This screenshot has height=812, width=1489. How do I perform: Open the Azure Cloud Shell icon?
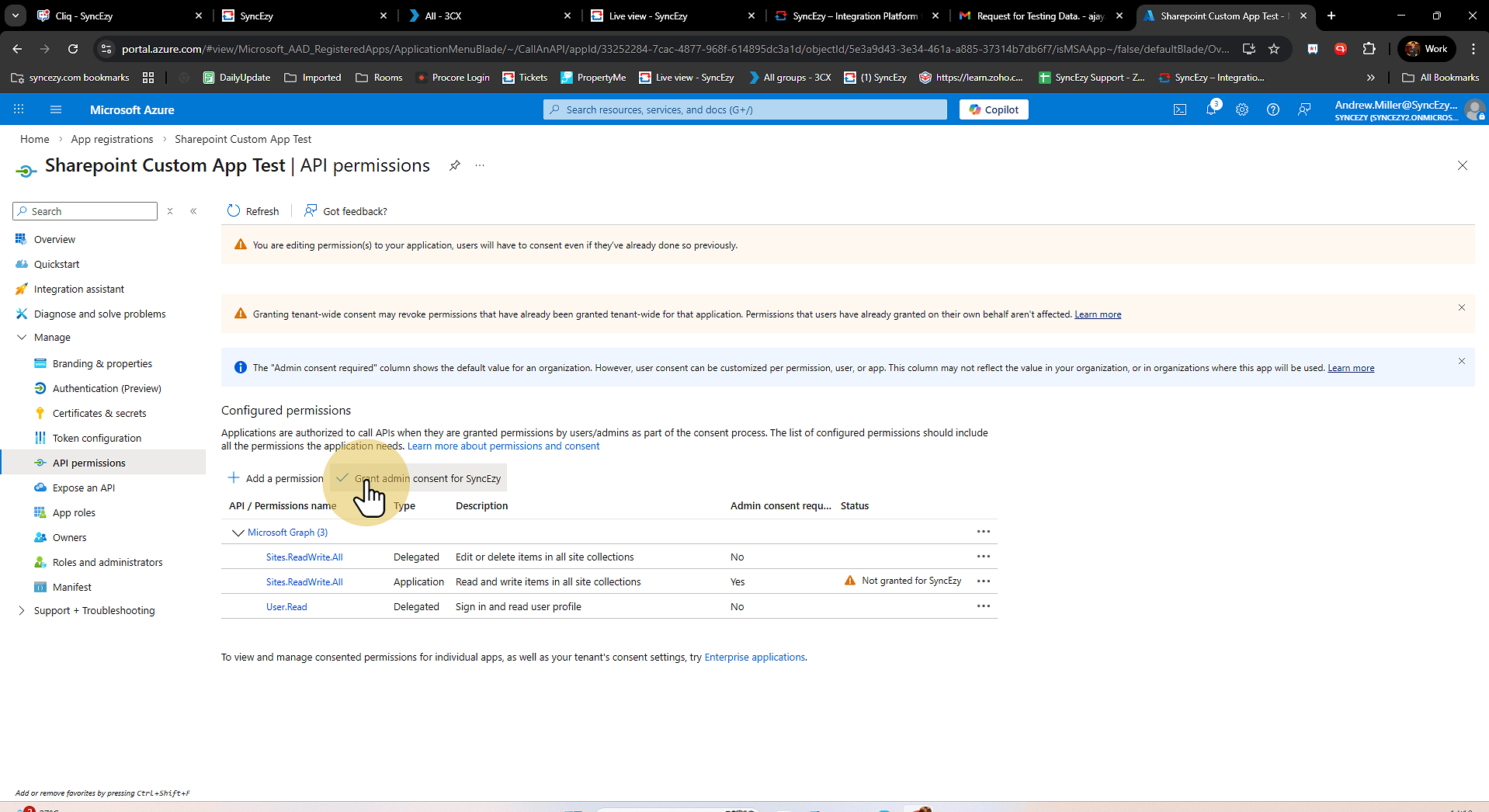tap(1179, 109)
